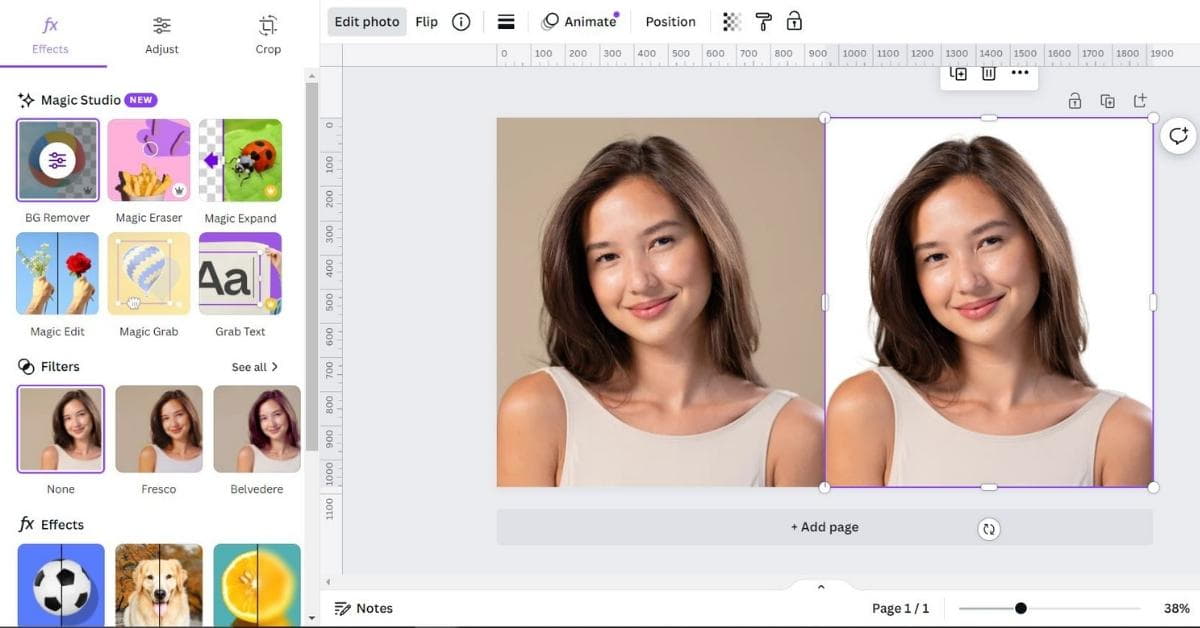1200x628 pixels.
Task: Open the Notes panel
Action: [x=364, y=608]
